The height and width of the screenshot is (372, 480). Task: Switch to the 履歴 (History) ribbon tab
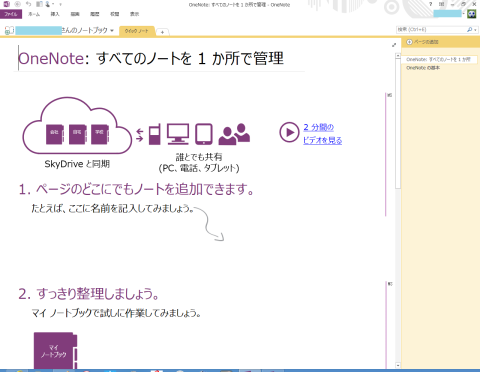click(x=95, y=14)
